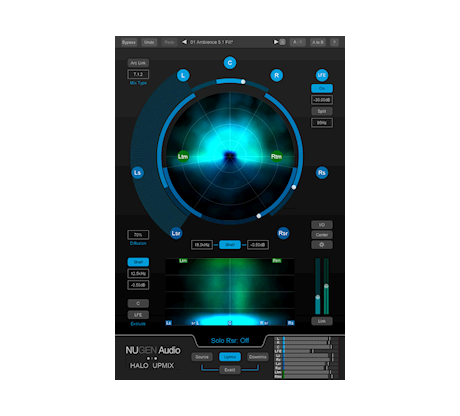Toggle the left Shelf filter button
The image size is (460, 416).
point(138,262)
